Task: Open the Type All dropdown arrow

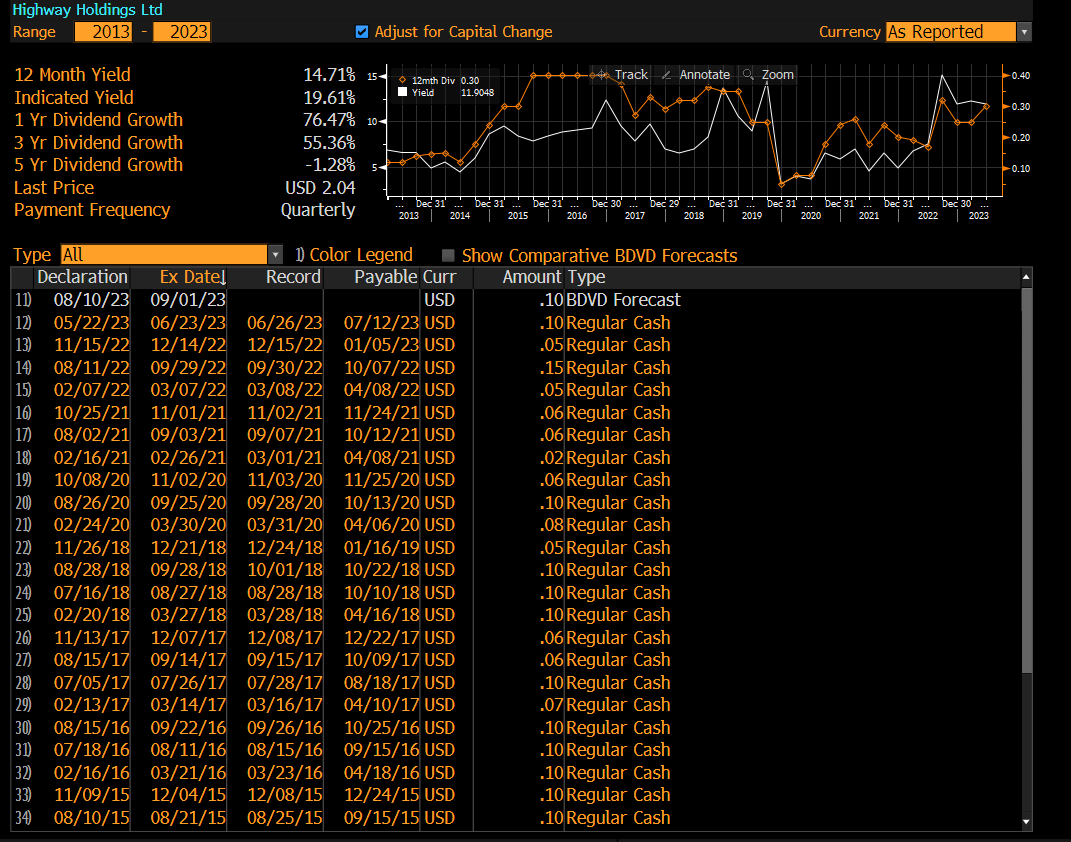Action: tap(275, 255)
